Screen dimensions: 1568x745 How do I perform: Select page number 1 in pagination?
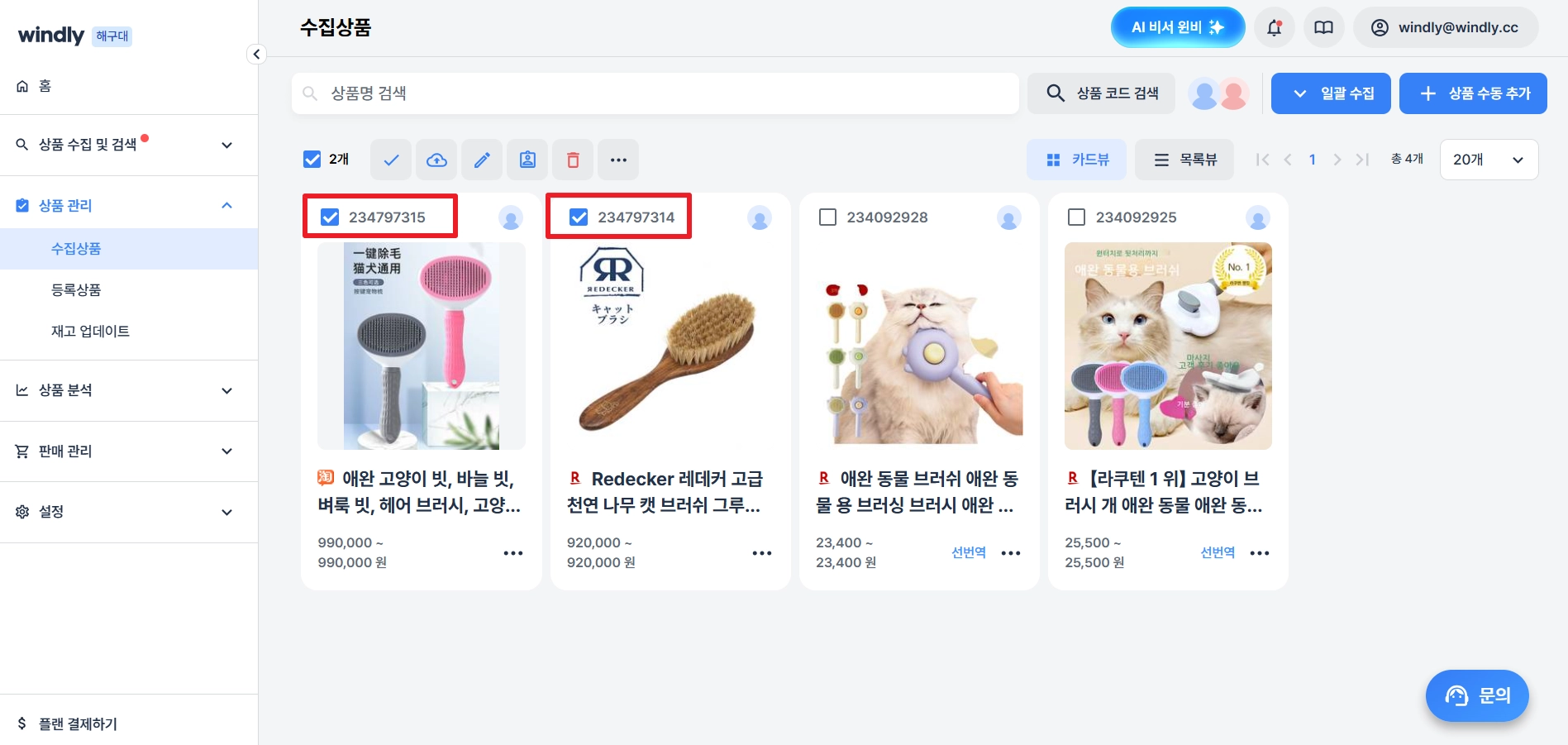[x=1312, y=160]
